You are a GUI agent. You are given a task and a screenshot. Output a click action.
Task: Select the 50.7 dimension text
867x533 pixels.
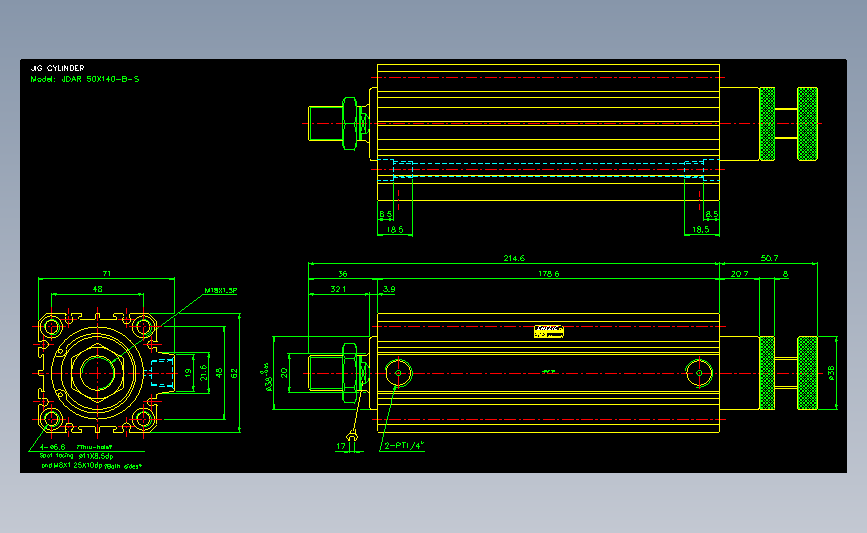(769, 258)
